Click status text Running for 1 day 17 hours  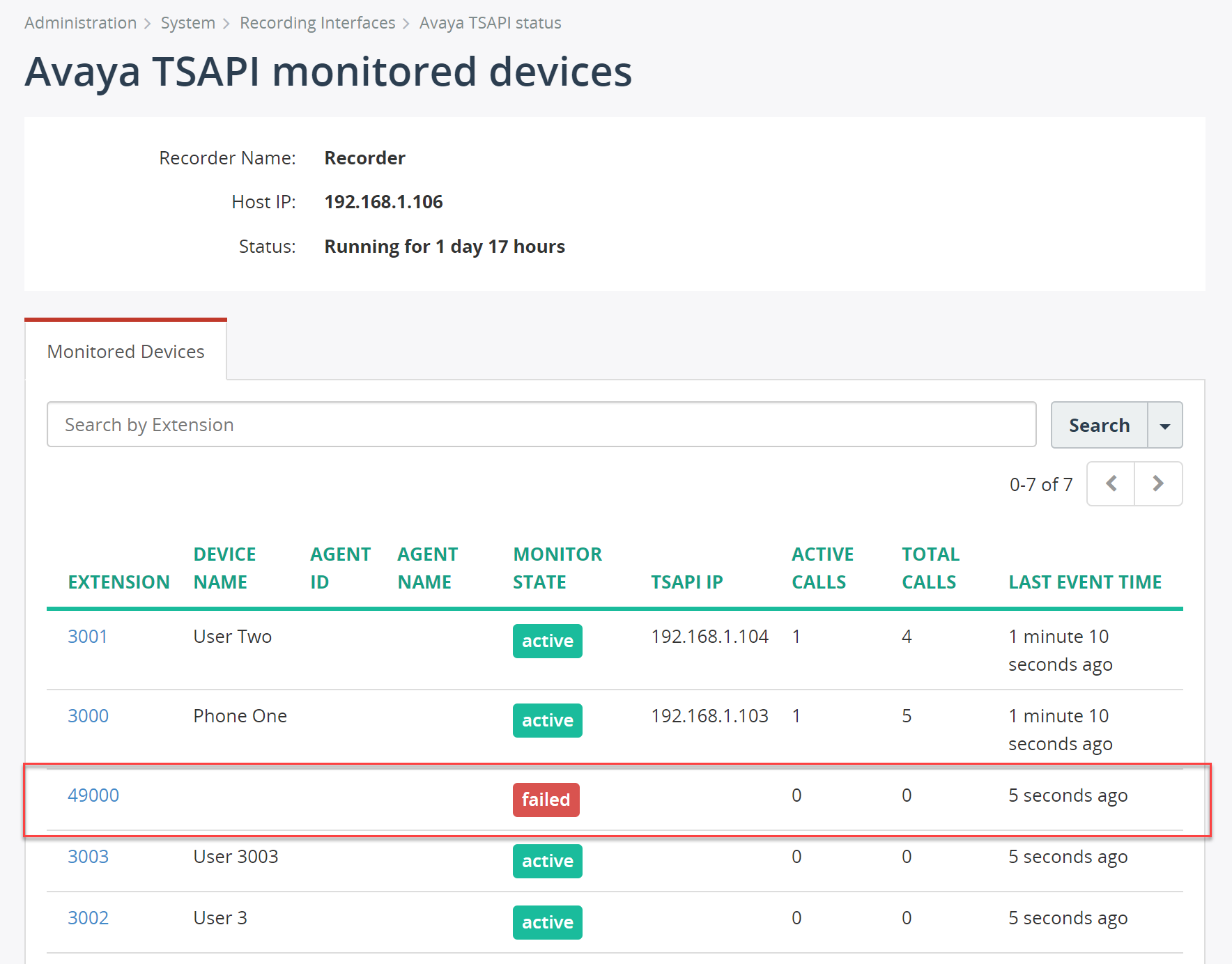pyautogui.click(x=445, y=247)
